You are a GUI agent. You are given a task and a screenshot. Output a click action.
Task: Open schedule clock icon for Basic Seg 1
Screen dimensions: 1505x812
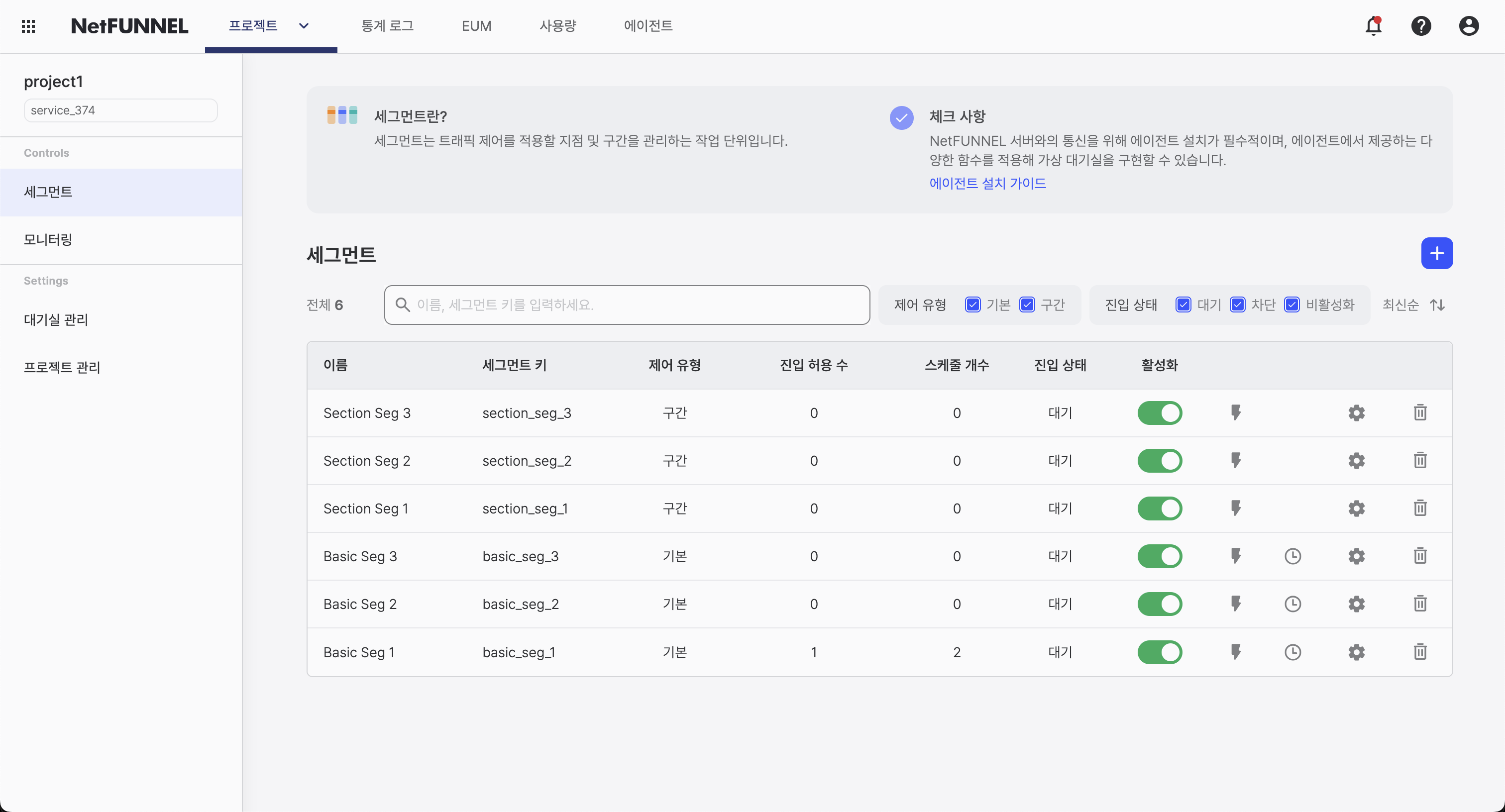(1293, 652)
